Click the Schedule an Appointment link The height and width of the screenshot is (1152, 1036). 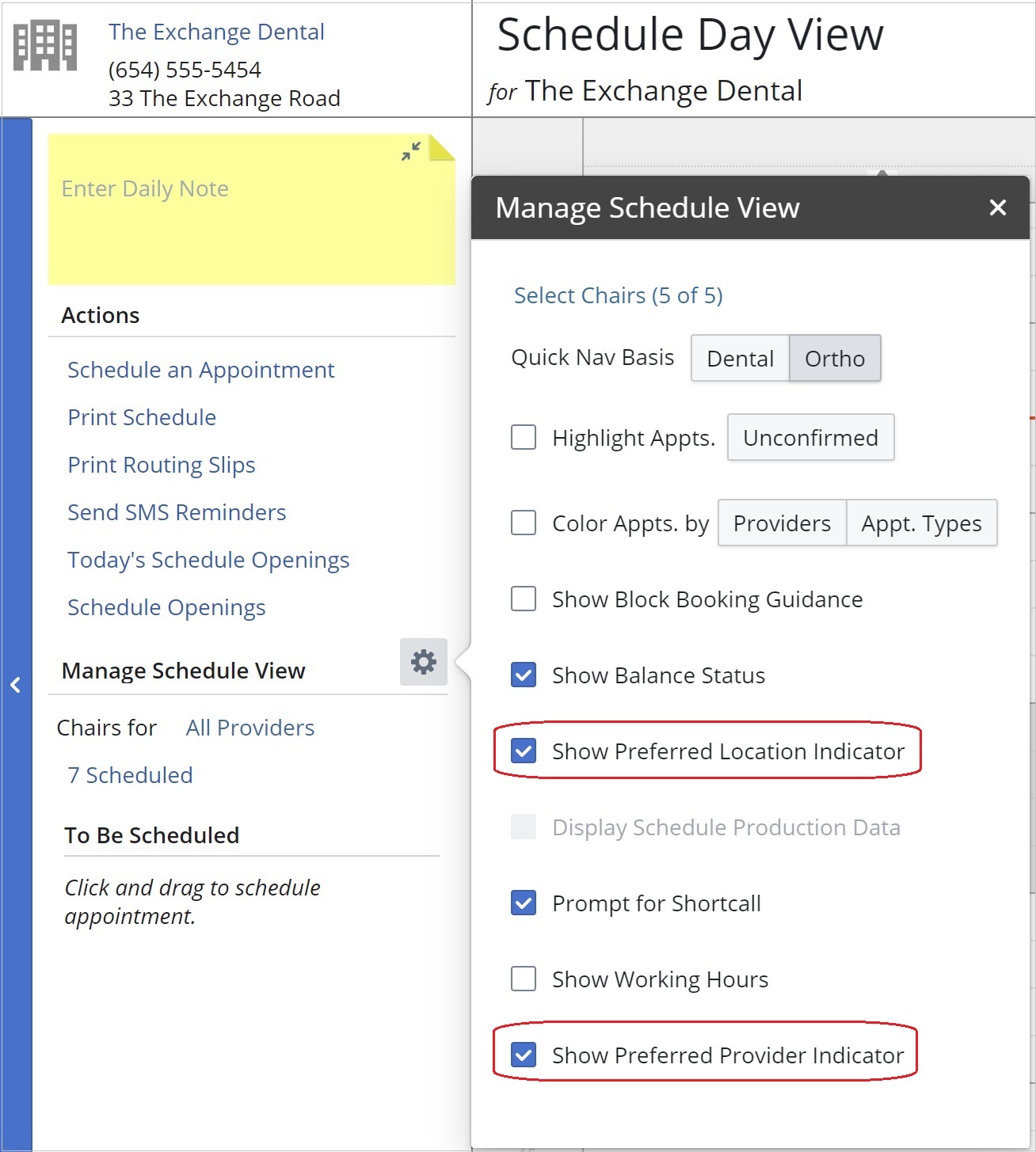point(200,370)
